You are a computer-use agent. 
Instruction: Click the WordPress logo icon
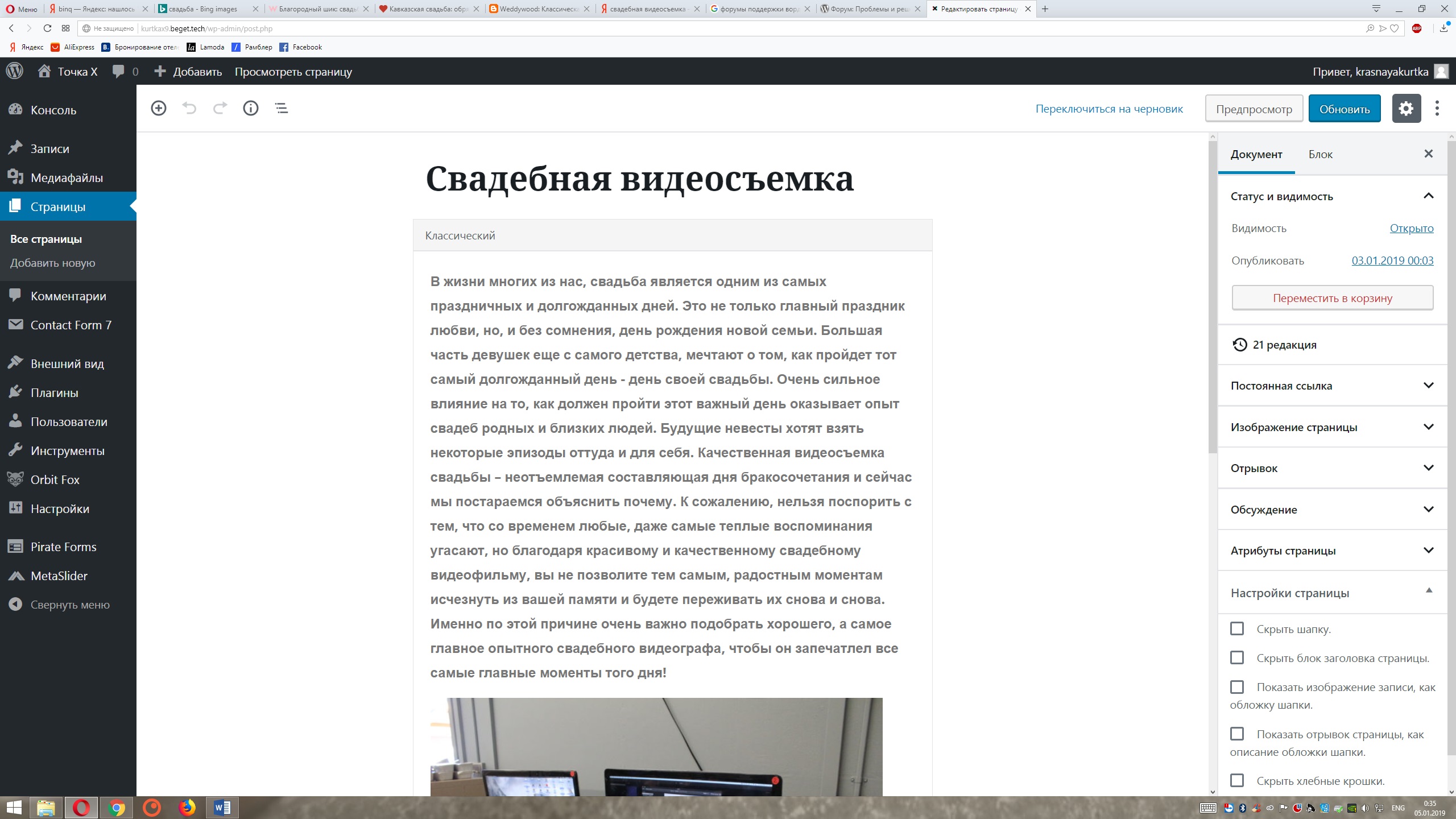pos(15,72)
